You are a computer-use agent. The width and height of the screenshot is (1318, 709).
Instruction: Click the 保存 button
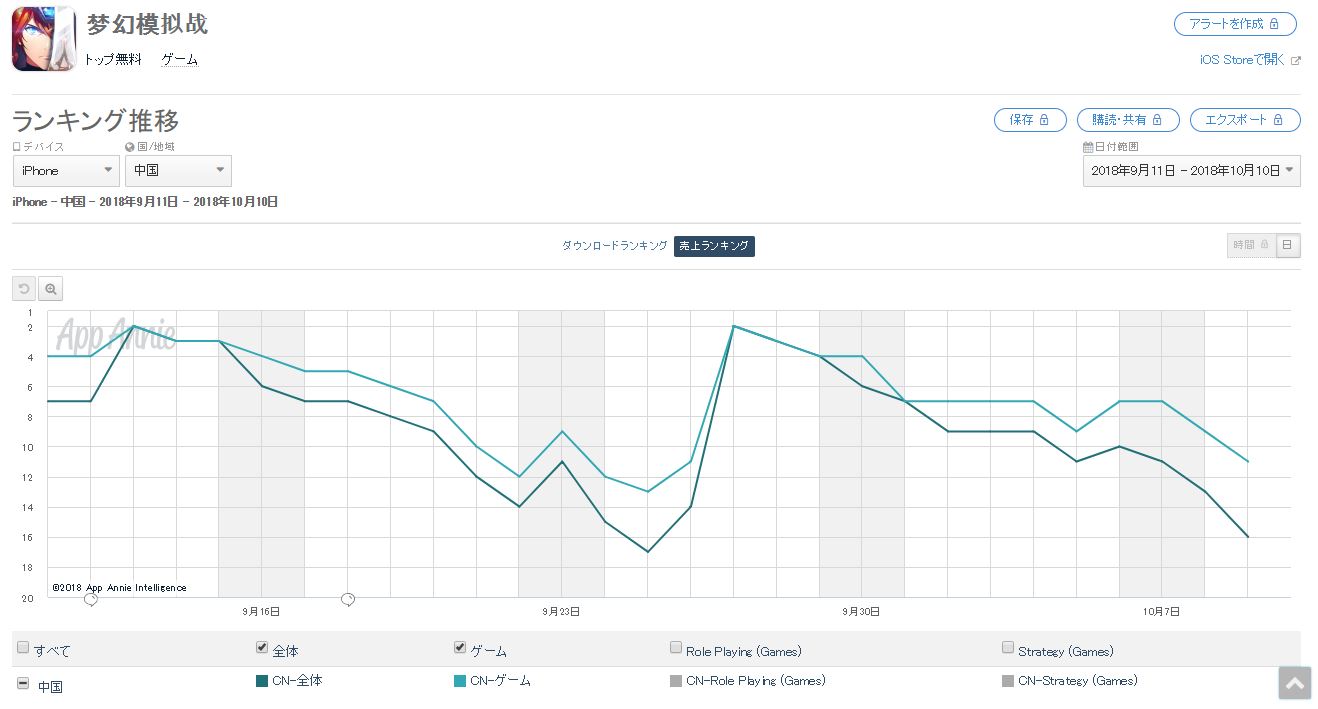1029,120
